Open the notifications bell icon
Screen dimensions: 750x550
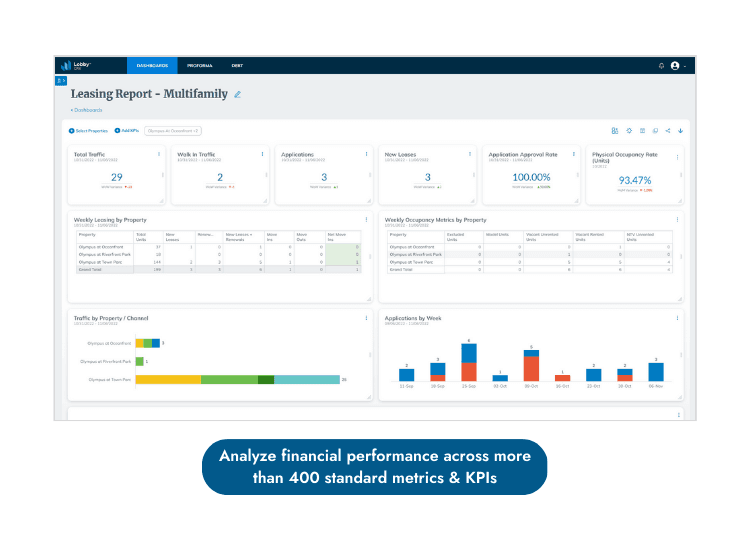(x=661, y=66)
